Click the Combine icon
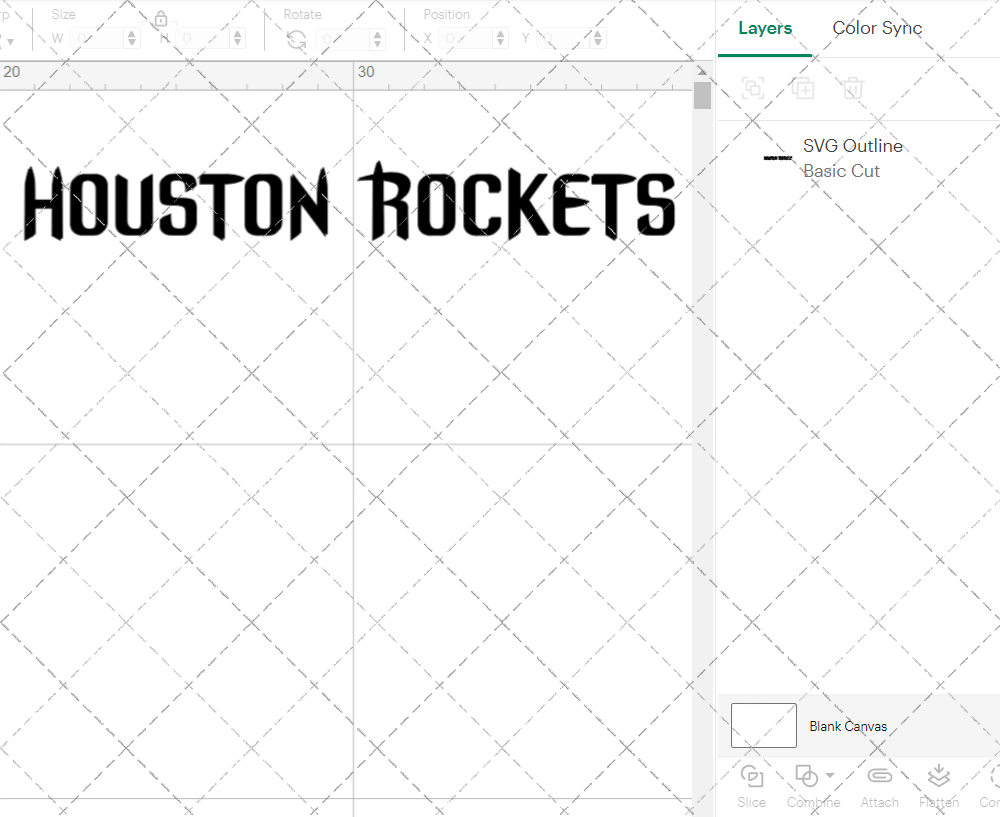The height and width of the screenshot is (817, 1000). point(808,776)
